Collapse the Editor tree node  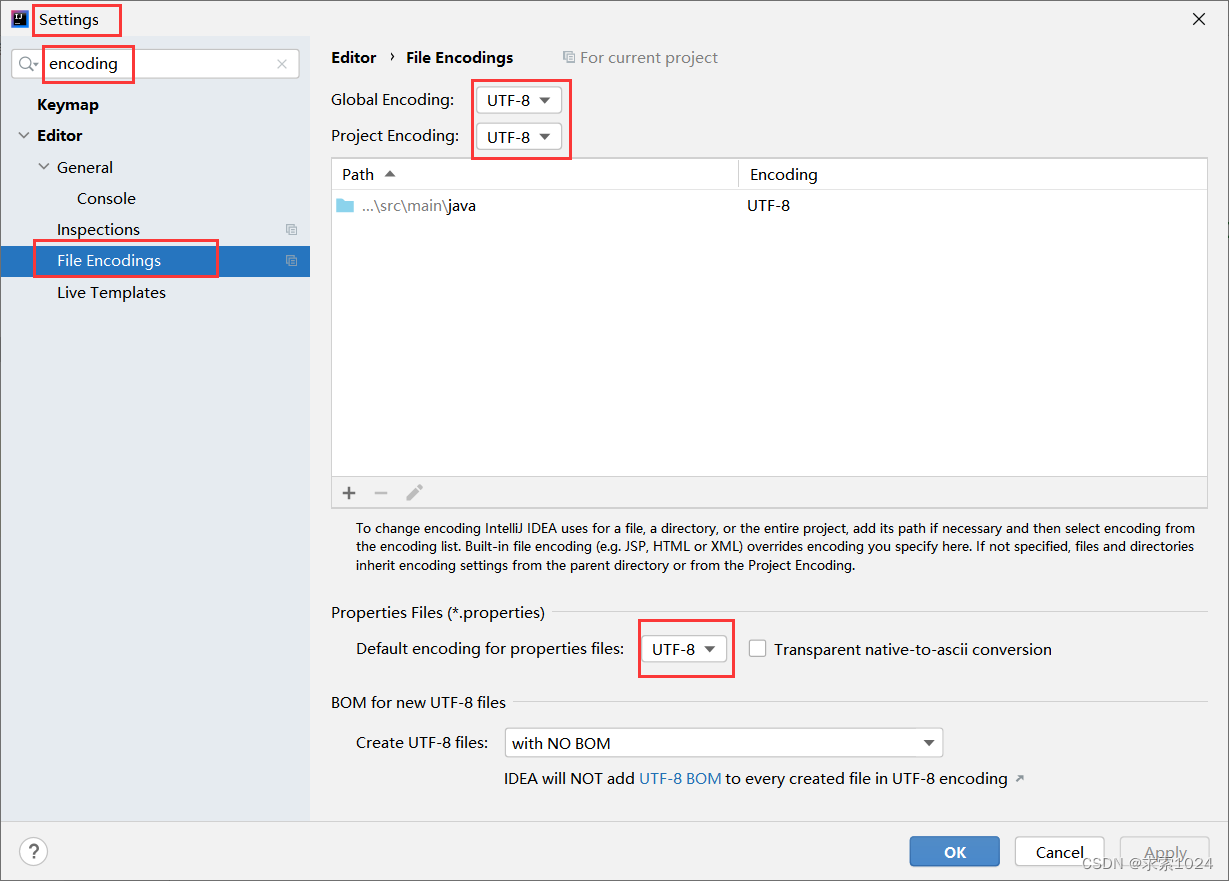(24, 135)
